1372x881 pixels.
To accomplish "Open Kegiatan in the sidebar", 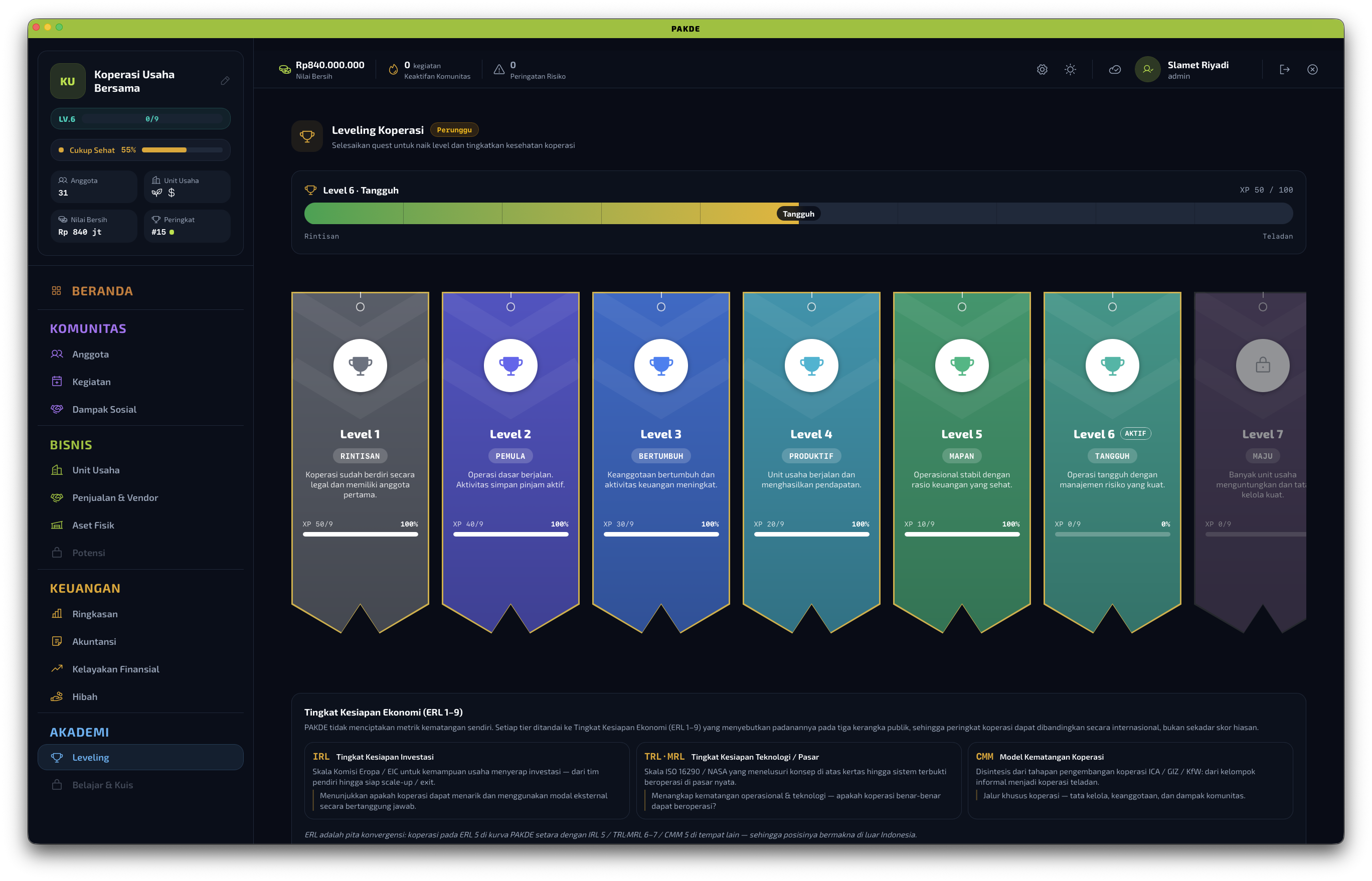I will 140,382.
